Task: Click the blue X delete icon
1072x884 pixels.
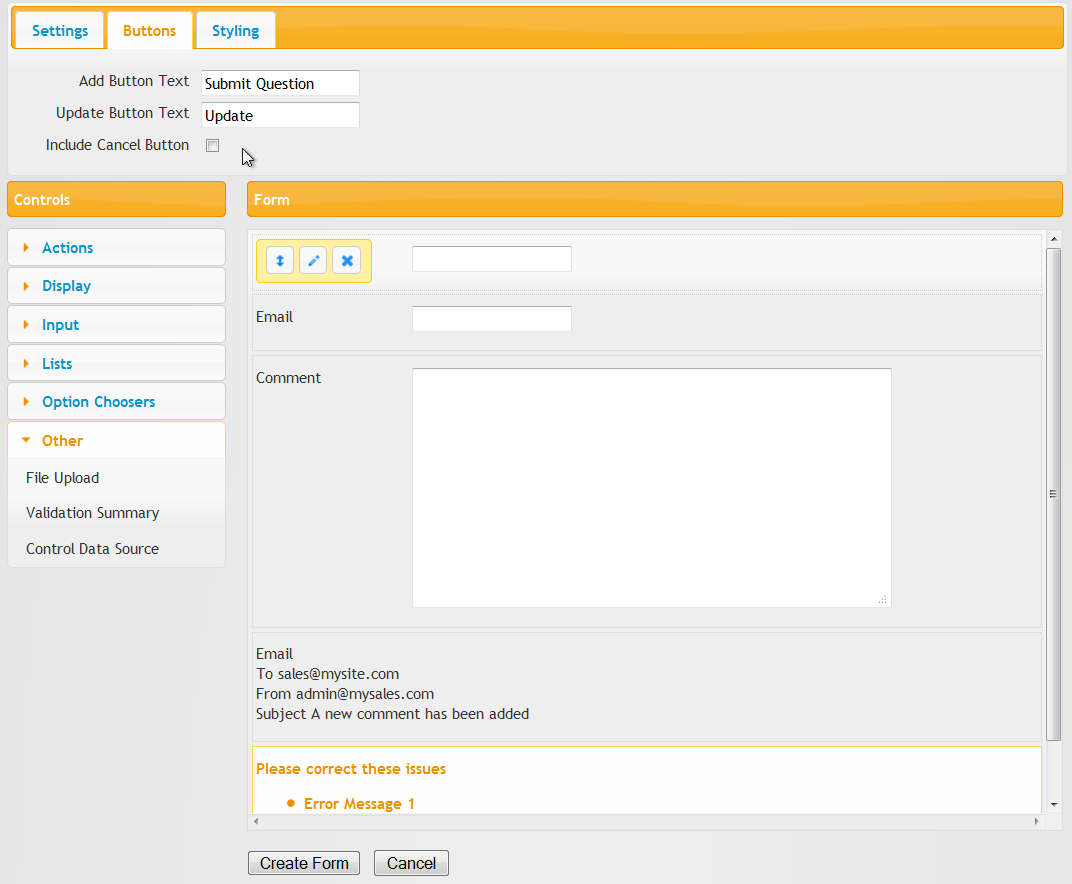Action: (x=347, y=260)
